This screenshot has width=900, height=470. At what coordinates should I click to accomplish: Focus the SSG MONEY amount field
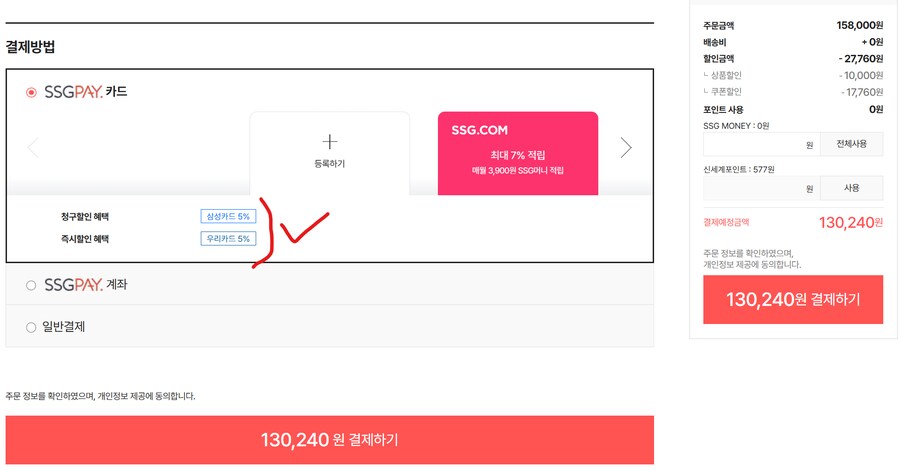point(762,144)
